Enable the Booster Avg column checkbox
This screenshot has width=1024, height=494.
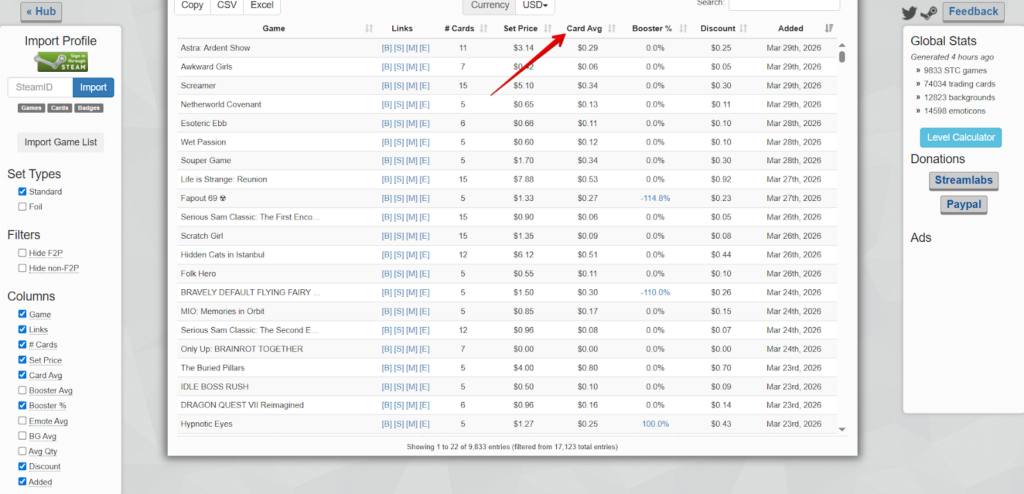pos(22,390)
